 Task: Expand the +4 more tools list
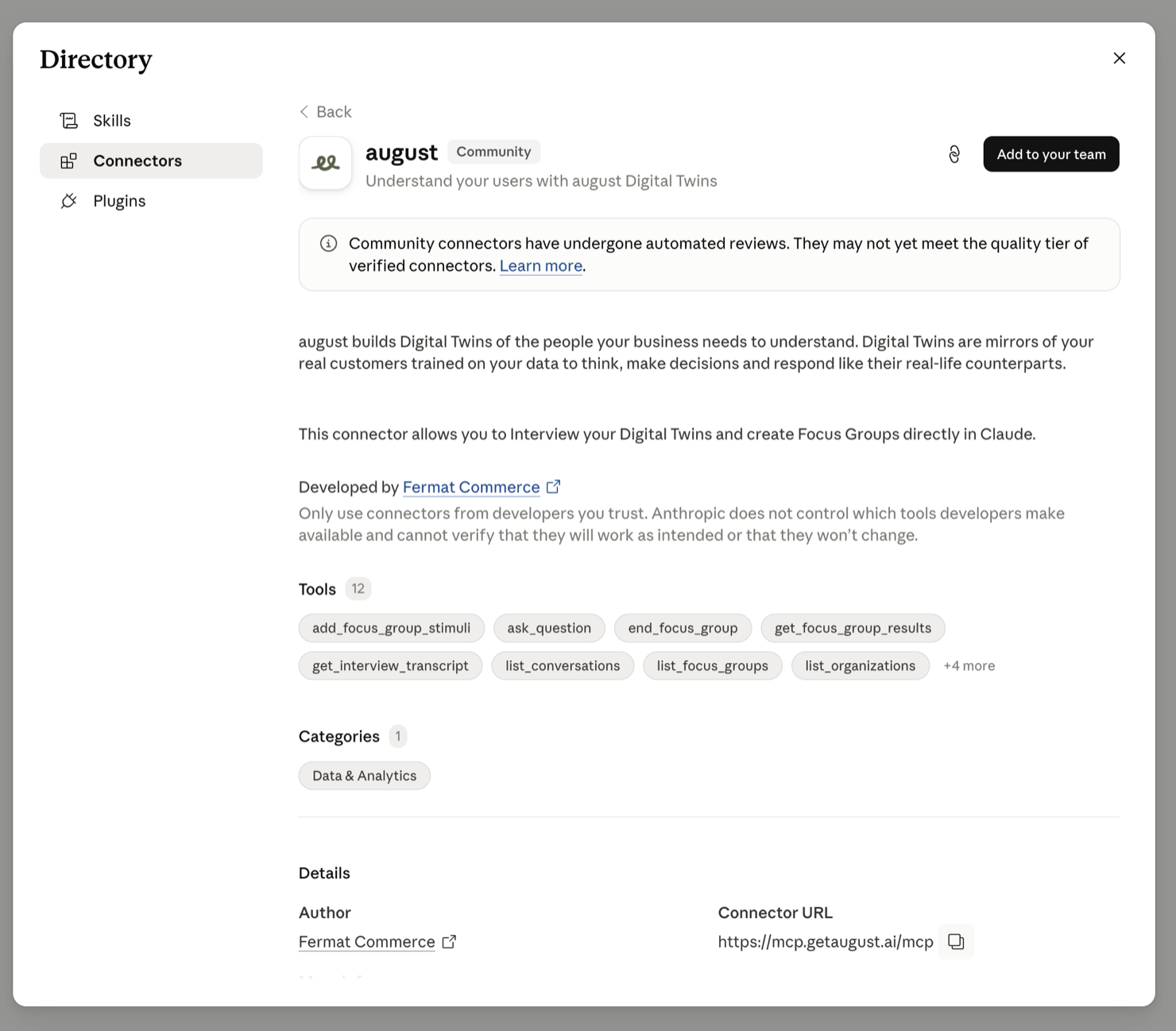point(969,666)
